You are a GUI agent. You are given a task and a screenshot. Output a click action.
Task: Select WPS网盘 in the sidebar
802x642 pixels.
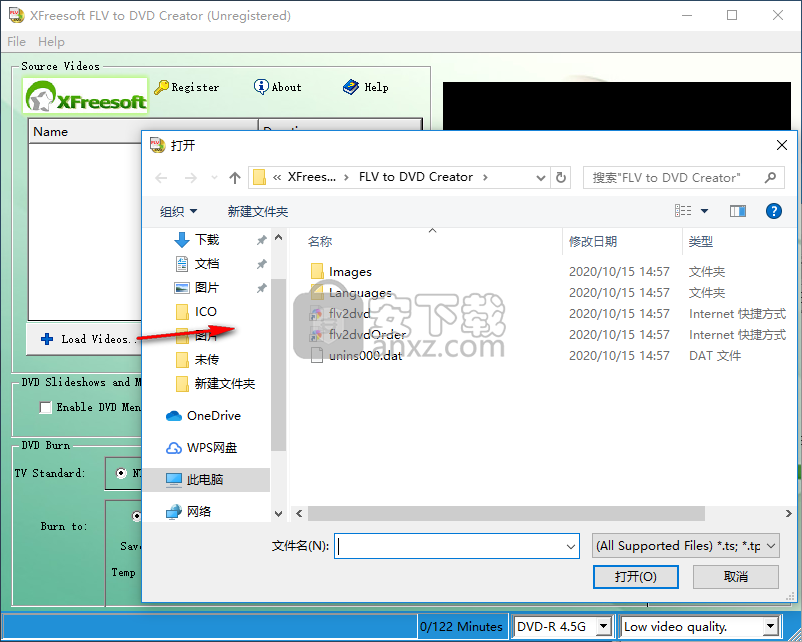click(211, 448)
